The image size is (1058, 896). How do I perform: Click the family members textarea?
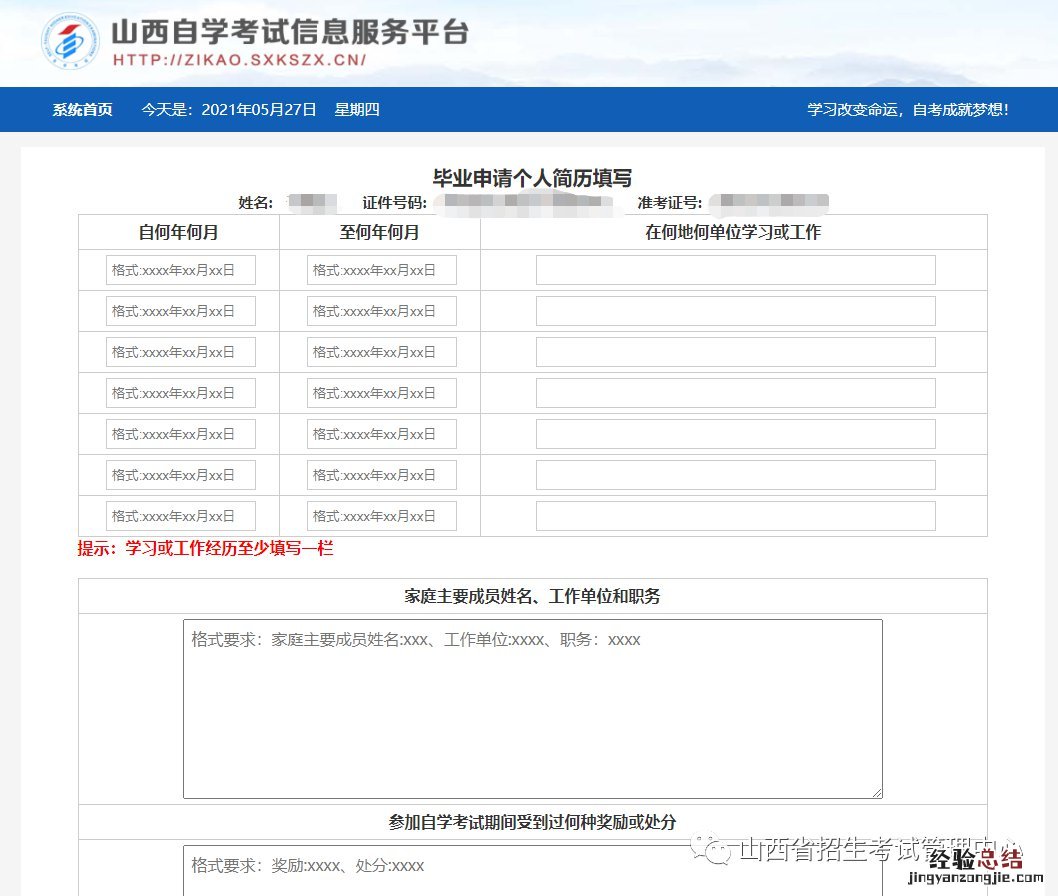(x=532, y=708)
